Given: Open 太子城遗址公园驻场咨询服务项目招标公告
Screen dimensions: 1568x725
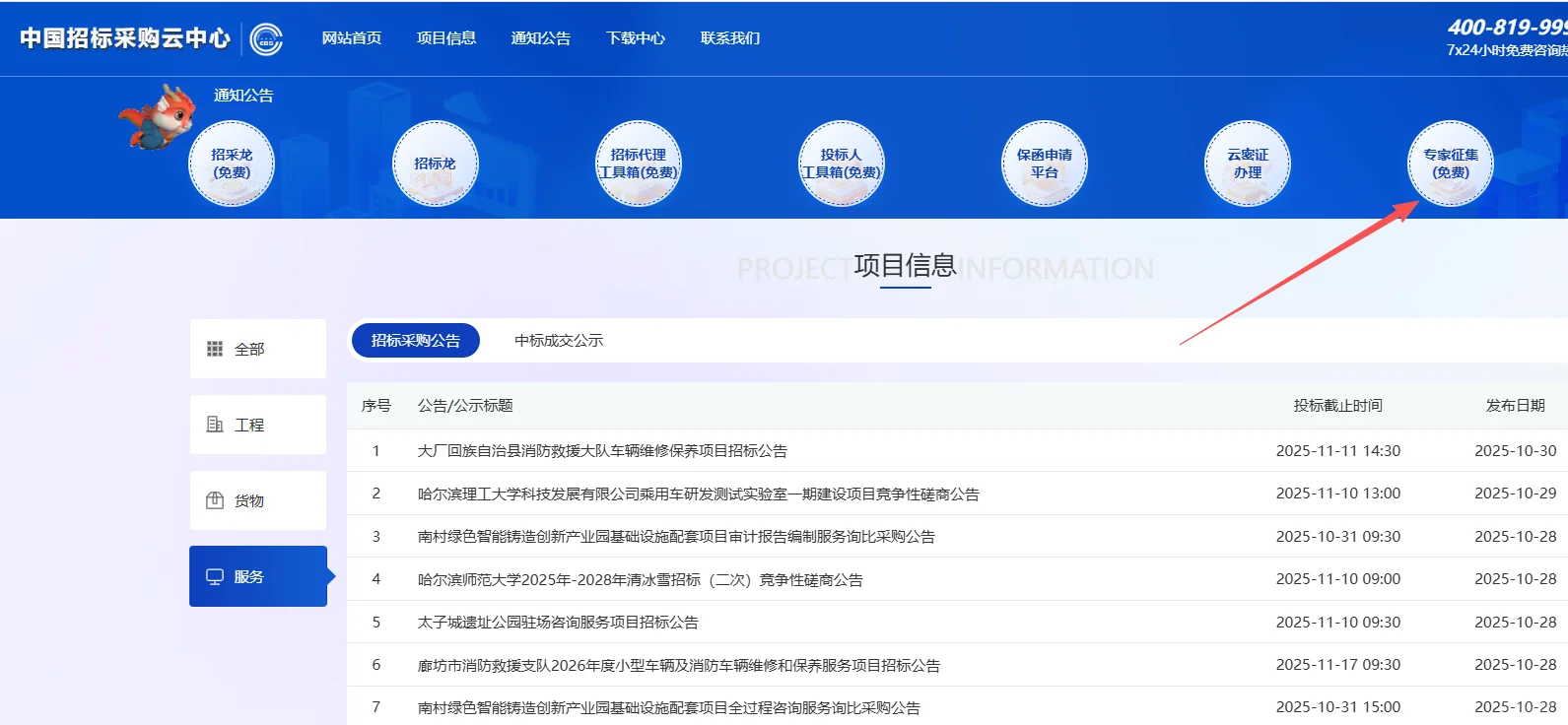Looking at the screenshot, I should (x=558, y=623).
